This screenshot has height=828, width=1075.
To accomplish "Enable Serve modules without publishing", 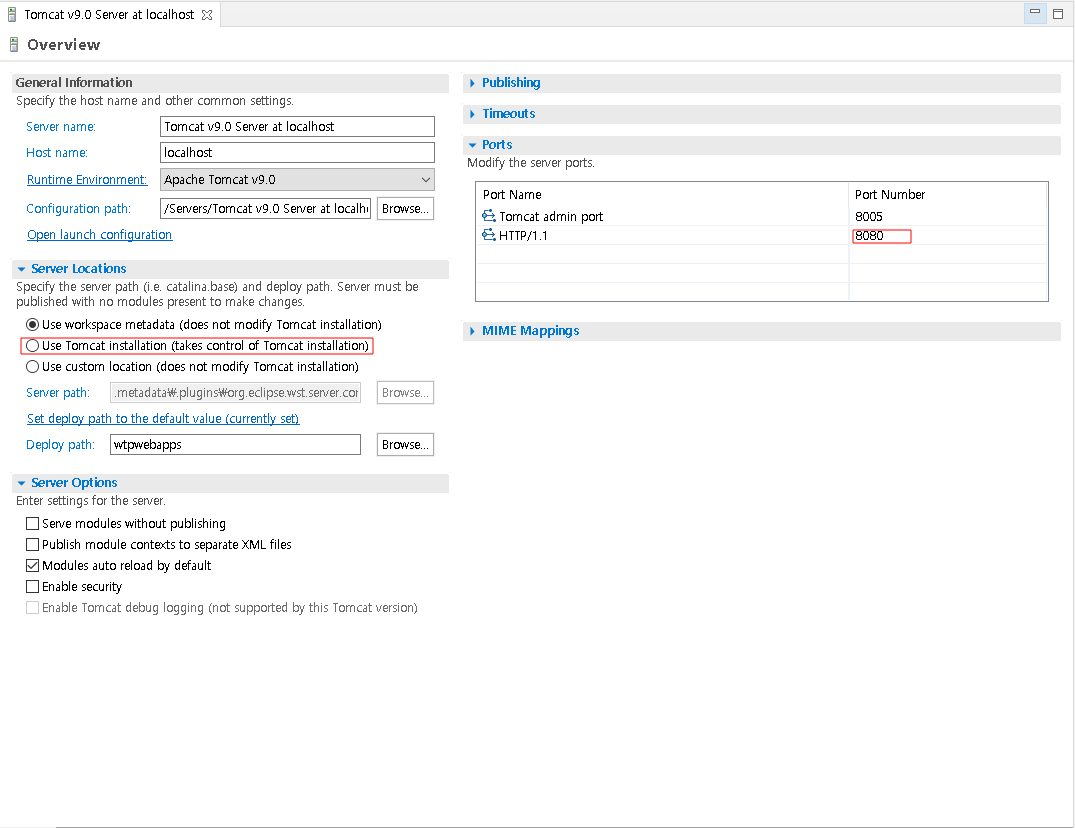I will click(32, 524).
